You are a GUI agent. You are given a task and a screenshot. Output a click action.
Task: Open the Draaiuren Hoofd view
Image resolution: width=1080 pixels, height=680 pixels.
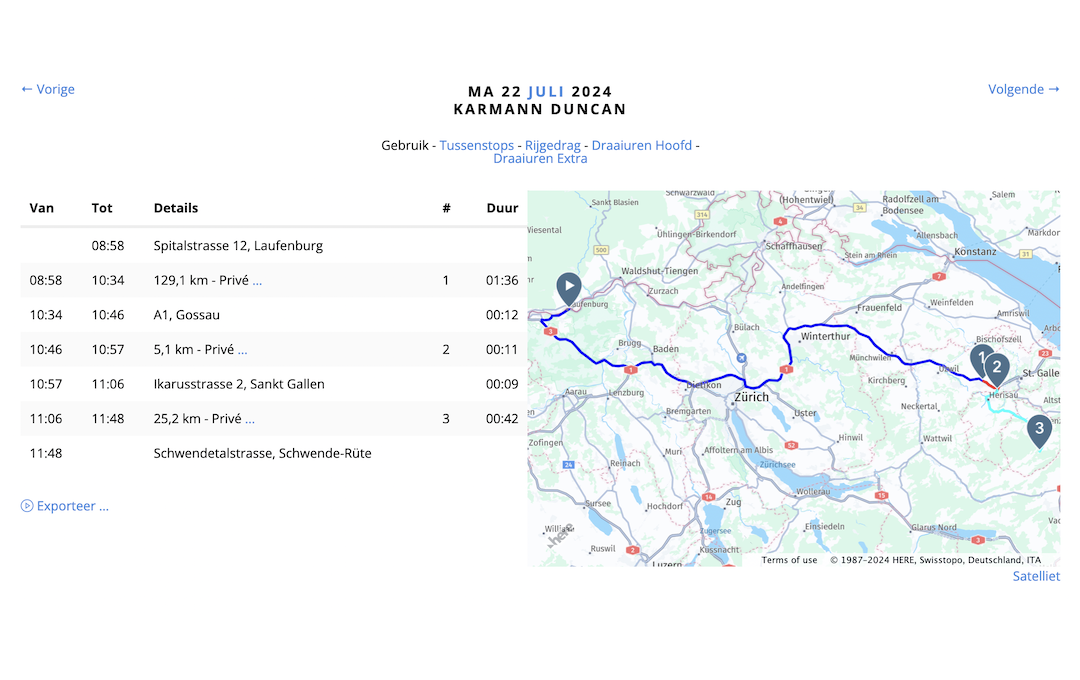click(641, 145)
